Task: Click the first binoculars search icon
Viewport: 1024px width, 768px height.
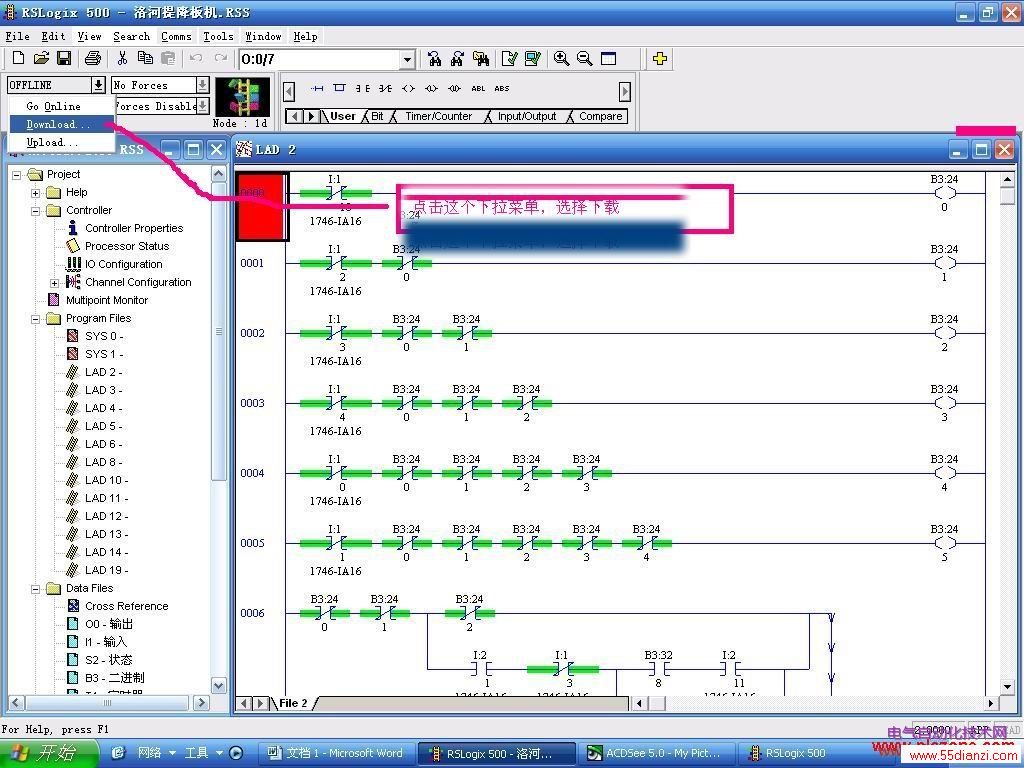Action: [434, 59]
